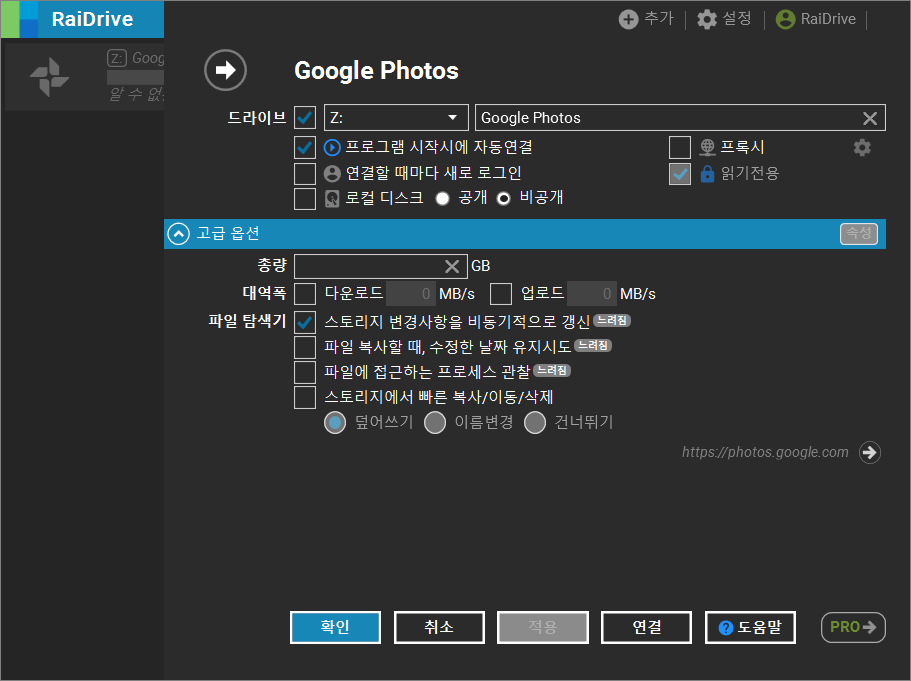Check 파일에 접근하는 프로세스 관찰

tap(305, 372)
